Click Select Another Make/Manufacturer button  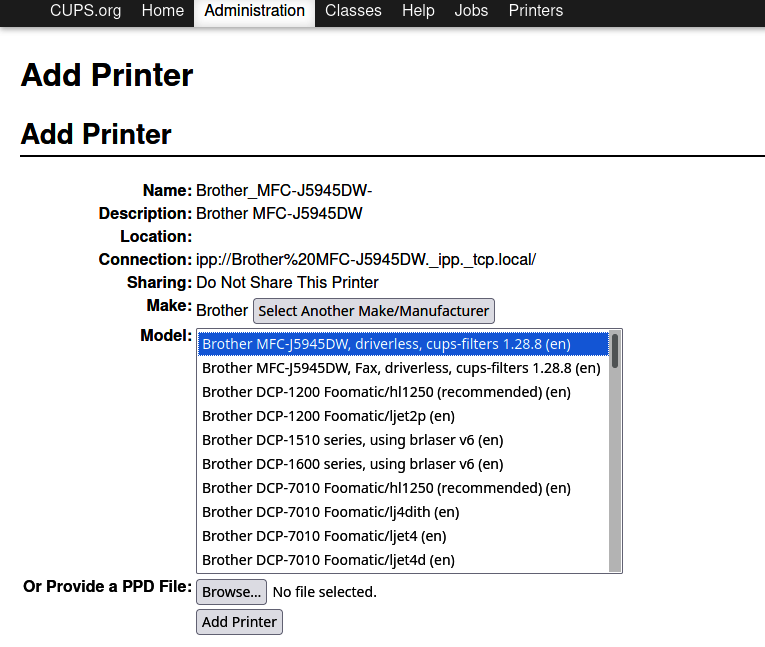click(x=374, y=311)
